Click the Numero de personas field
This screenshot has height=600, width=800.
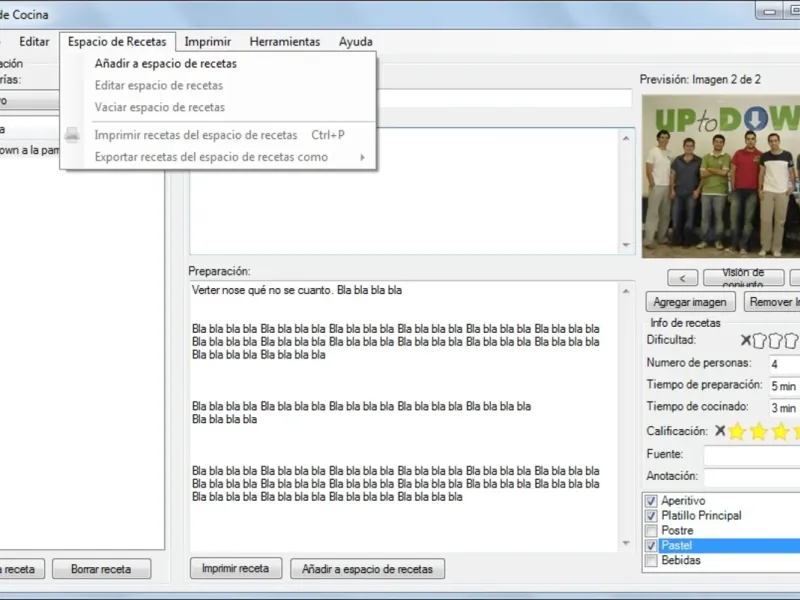point(784,364)
